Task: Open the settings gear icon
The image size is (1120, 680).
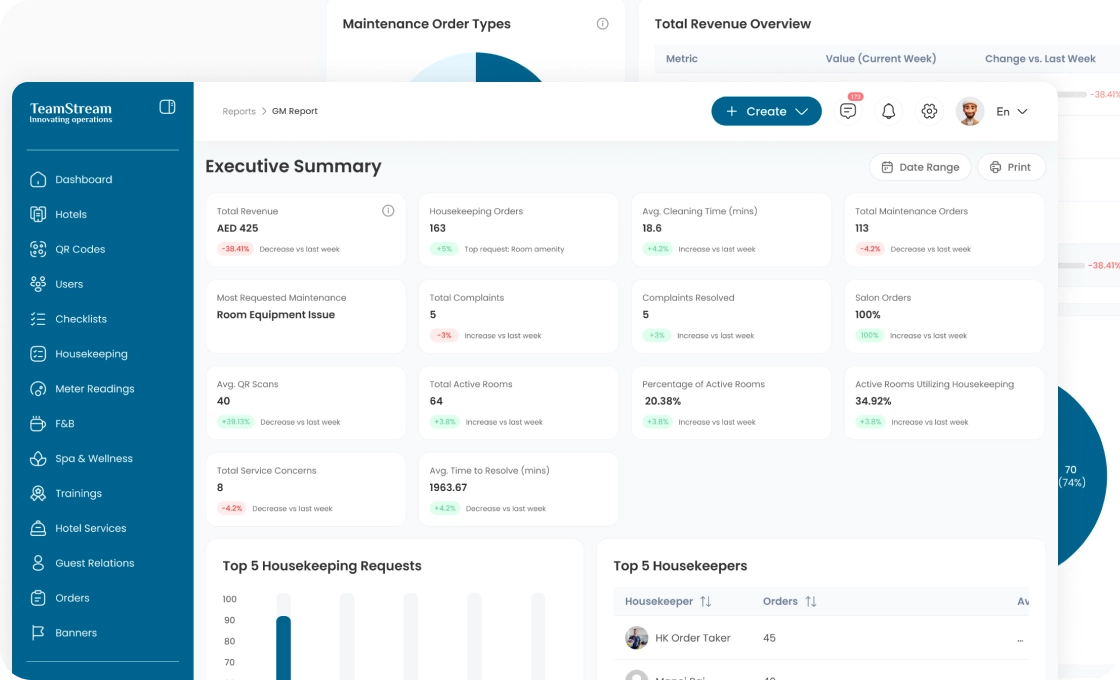Action: tap(929, 111)
